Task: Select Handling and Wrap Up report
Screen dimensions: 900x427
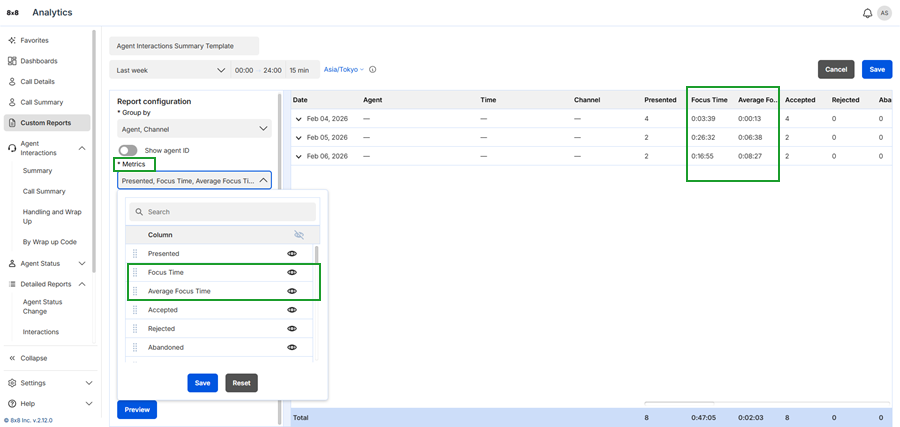Action: click(50, 217)
